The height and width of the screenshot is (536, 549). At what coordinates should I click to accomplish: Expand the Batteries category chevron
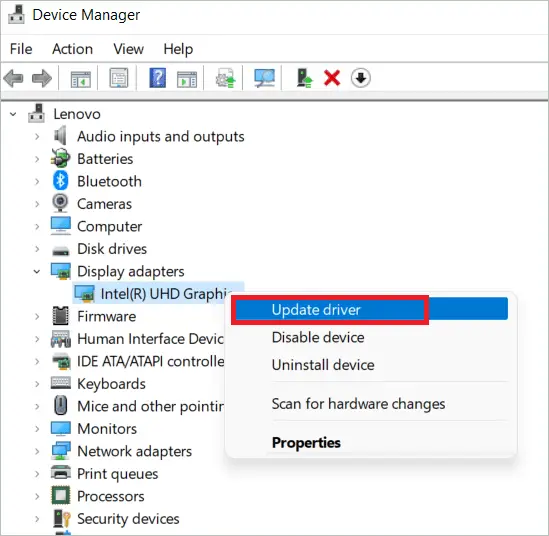click(37, 159)
